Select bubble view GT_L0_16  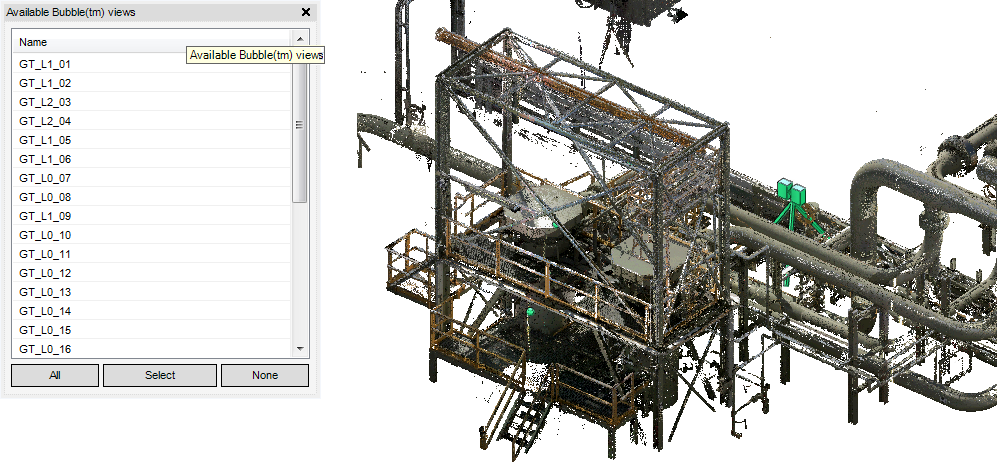151,349
